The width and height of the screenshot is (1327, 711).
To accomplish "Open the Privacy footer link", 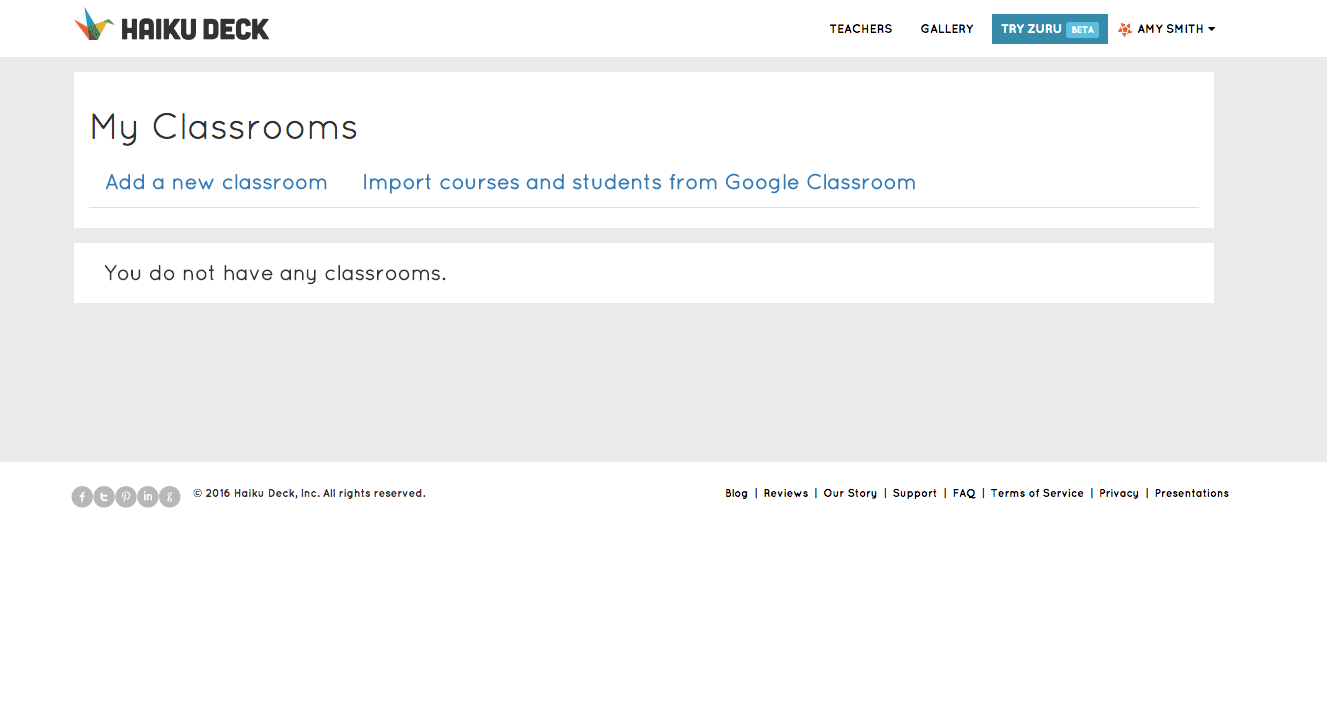I will pos(1118,493).
